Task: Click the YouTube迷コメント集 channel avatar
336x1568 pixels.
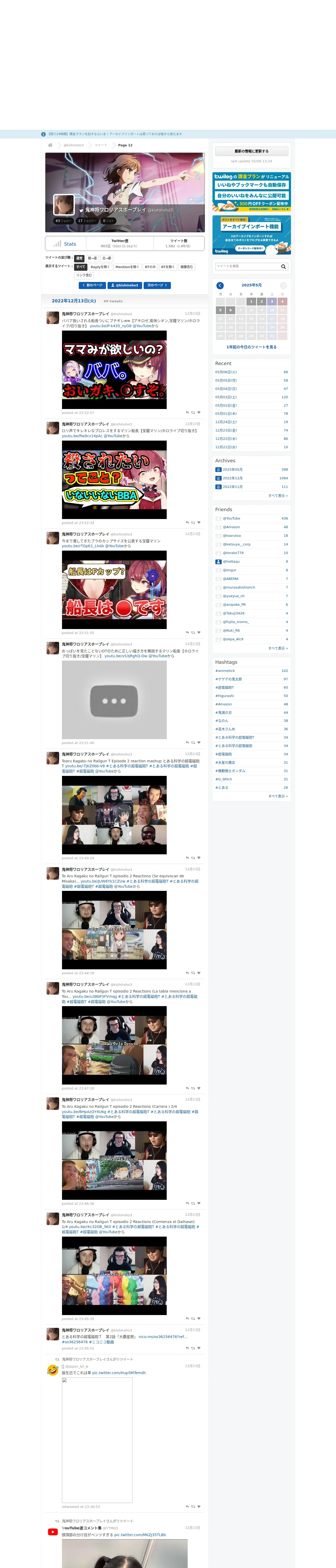Action: 53,1532
